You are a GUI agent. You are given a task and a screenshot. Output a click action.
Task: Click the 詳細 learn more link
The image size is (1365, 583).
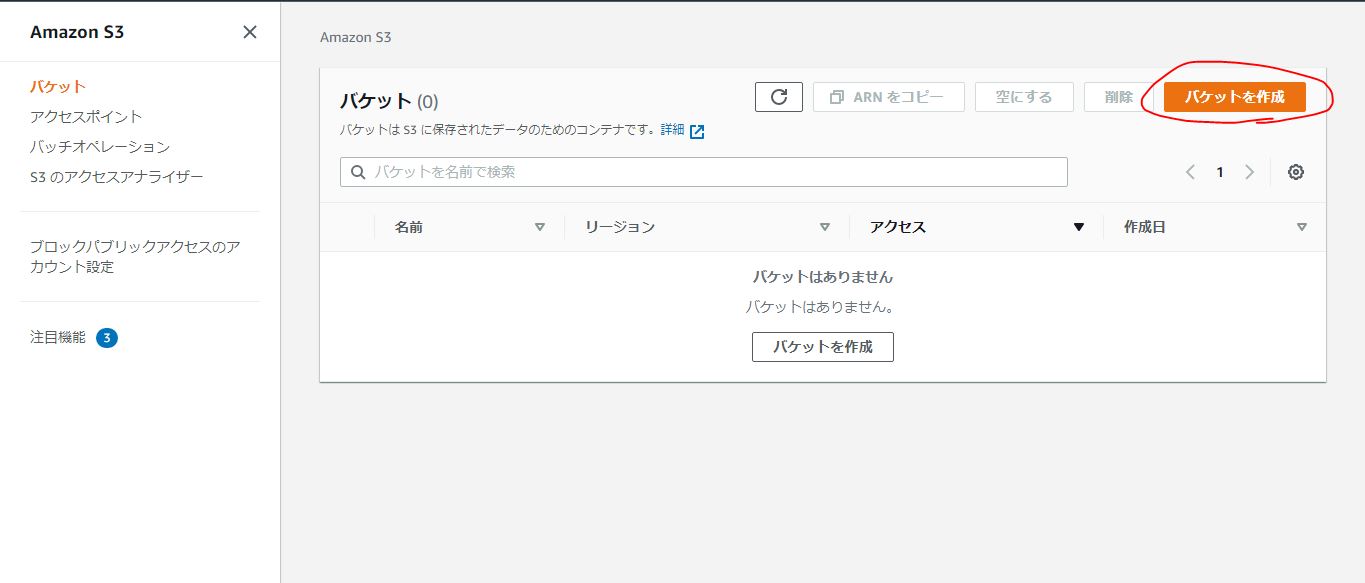point(672,130)
